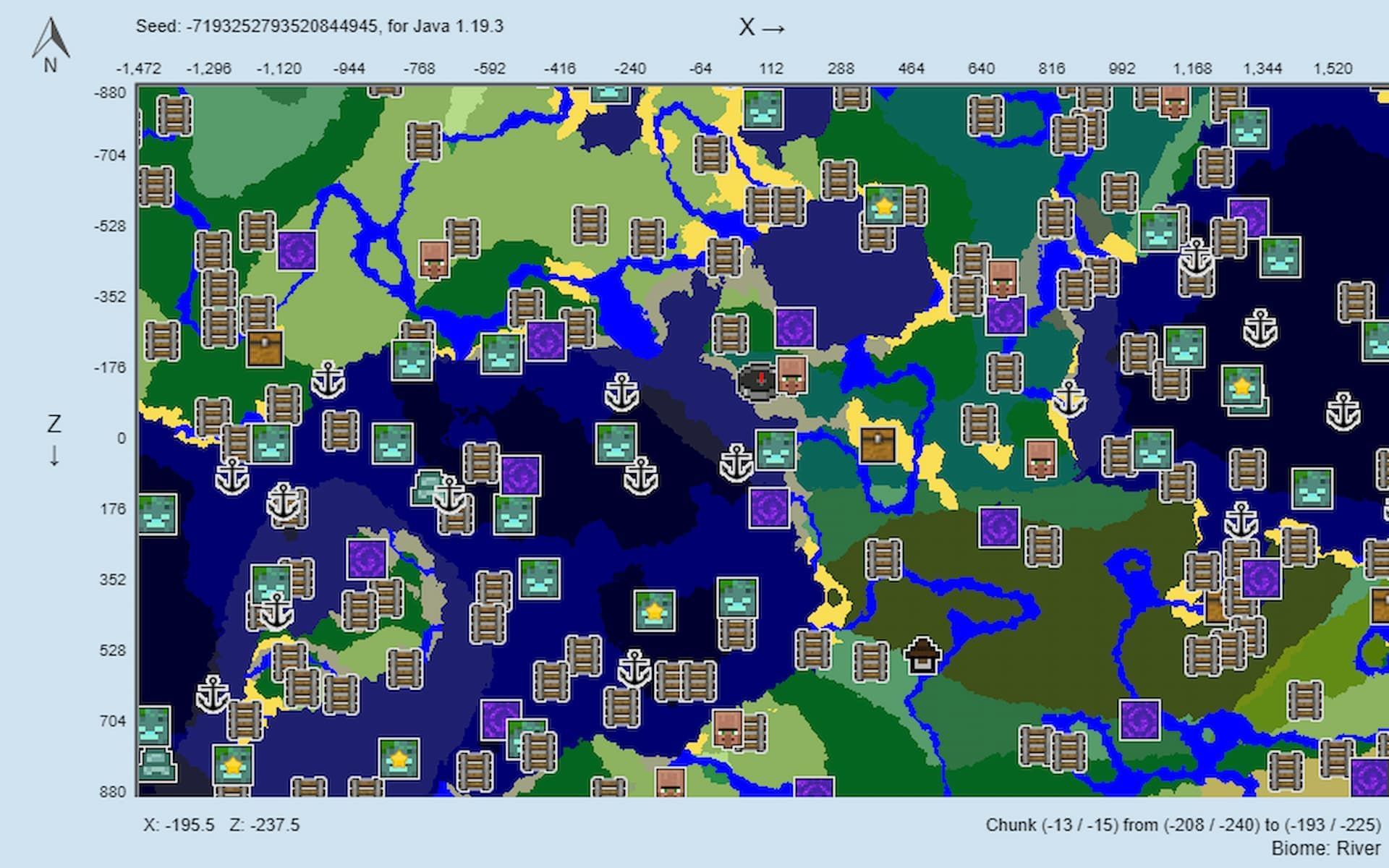Click the Z axis arrow label

click(x=54, y=439)
